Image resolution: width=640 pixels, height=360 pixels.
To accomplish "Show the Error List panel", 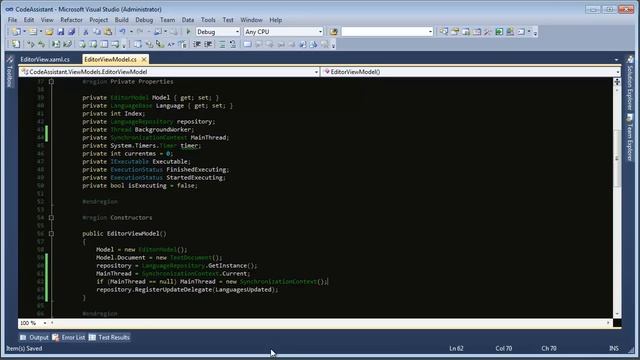I will click(69, 337).
